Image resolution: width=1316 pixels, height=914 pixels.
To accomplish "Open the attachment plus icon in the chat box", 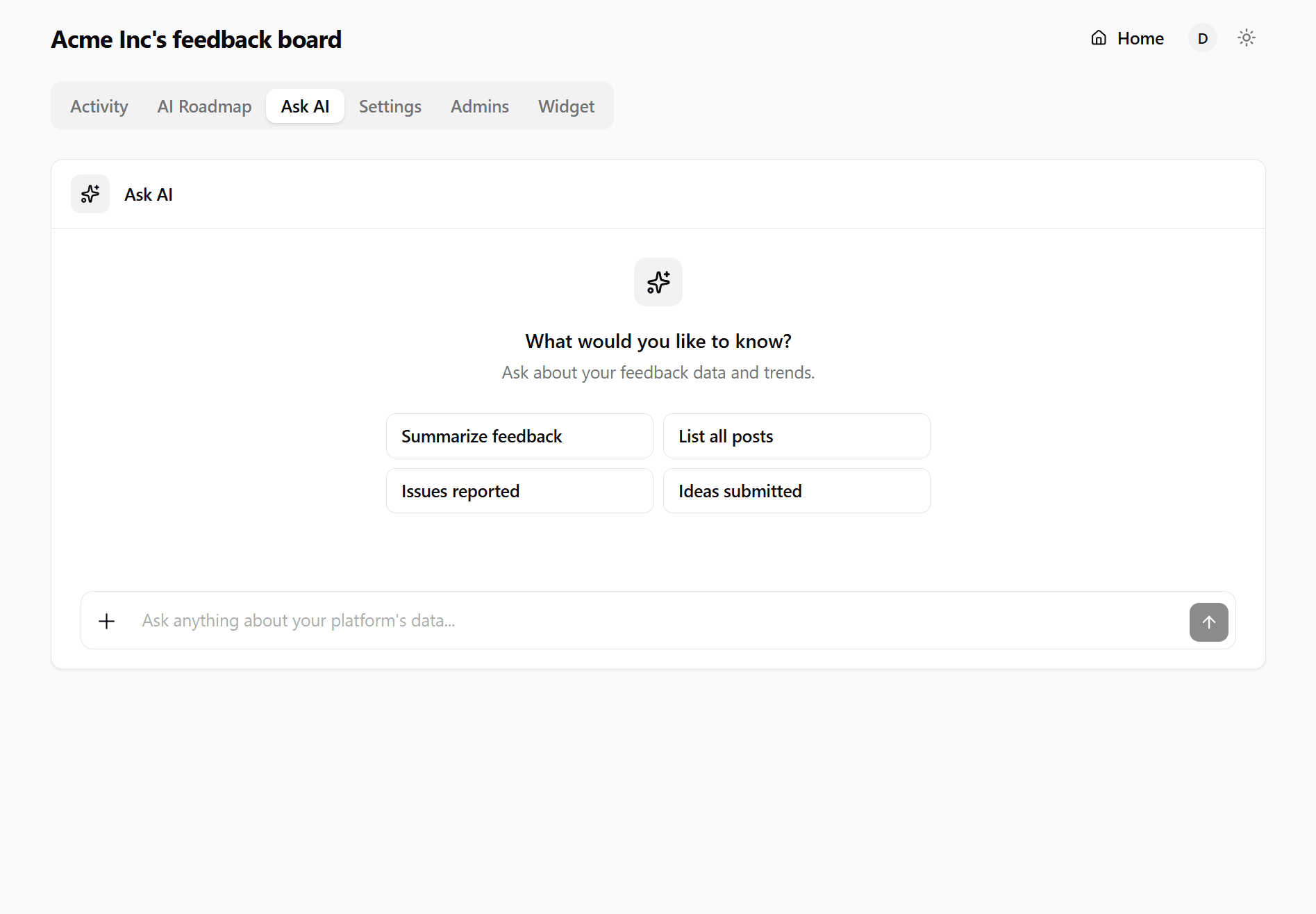I will 106,620.
